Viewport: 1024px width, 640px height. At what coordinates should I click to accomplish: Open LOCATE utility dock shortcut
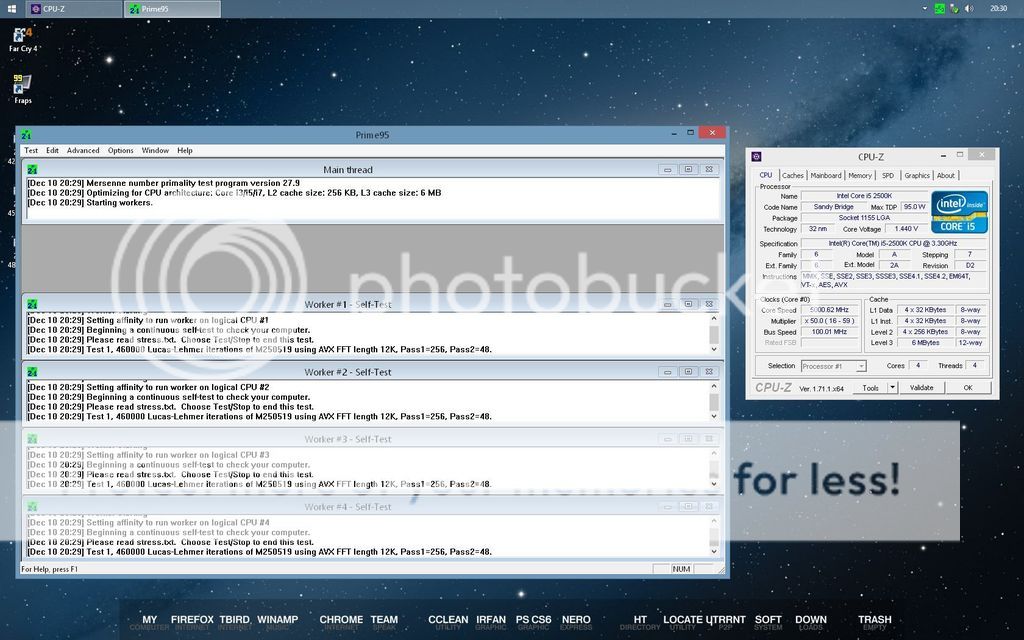click(682, 622)
